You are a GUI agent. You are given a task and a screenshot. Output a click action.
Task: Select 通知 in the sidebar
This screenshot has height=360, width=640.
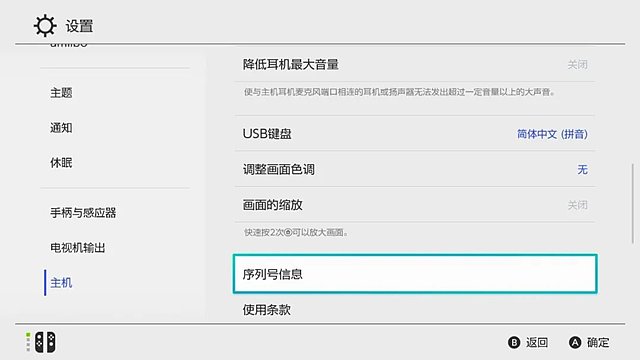point(61,128)
